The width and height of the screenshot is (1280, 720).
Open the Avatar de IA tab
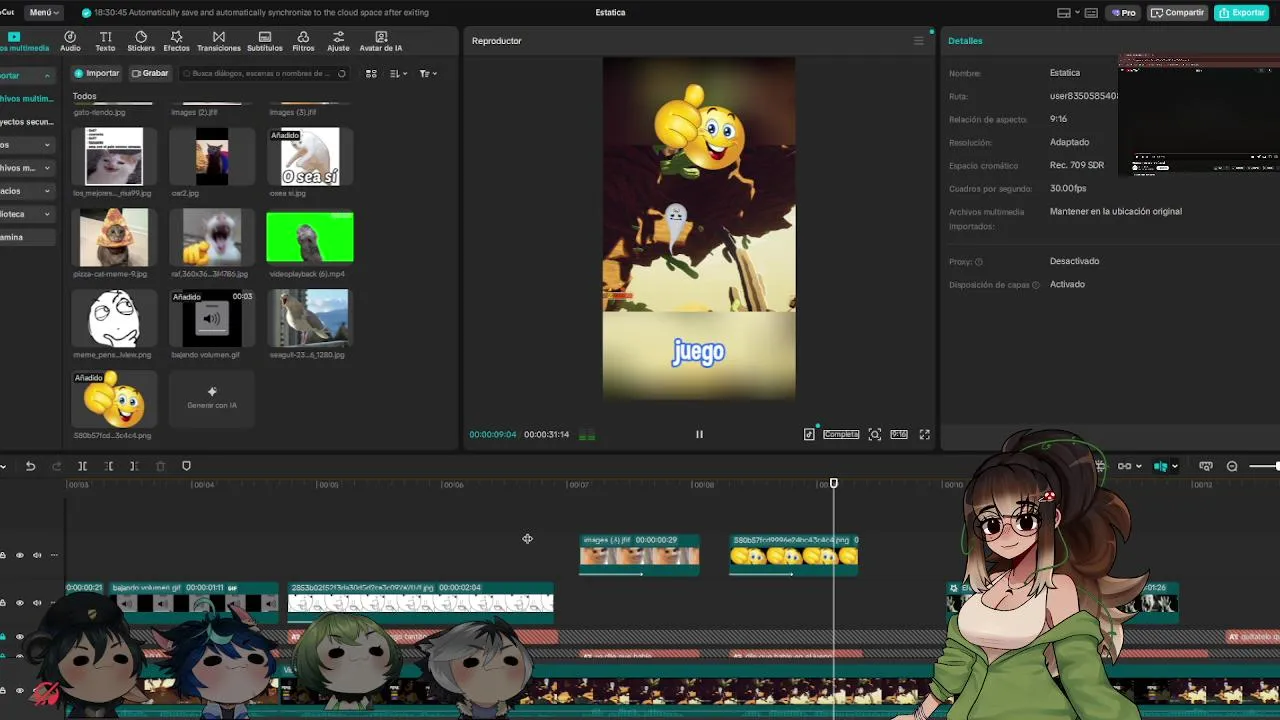point(381,41)
